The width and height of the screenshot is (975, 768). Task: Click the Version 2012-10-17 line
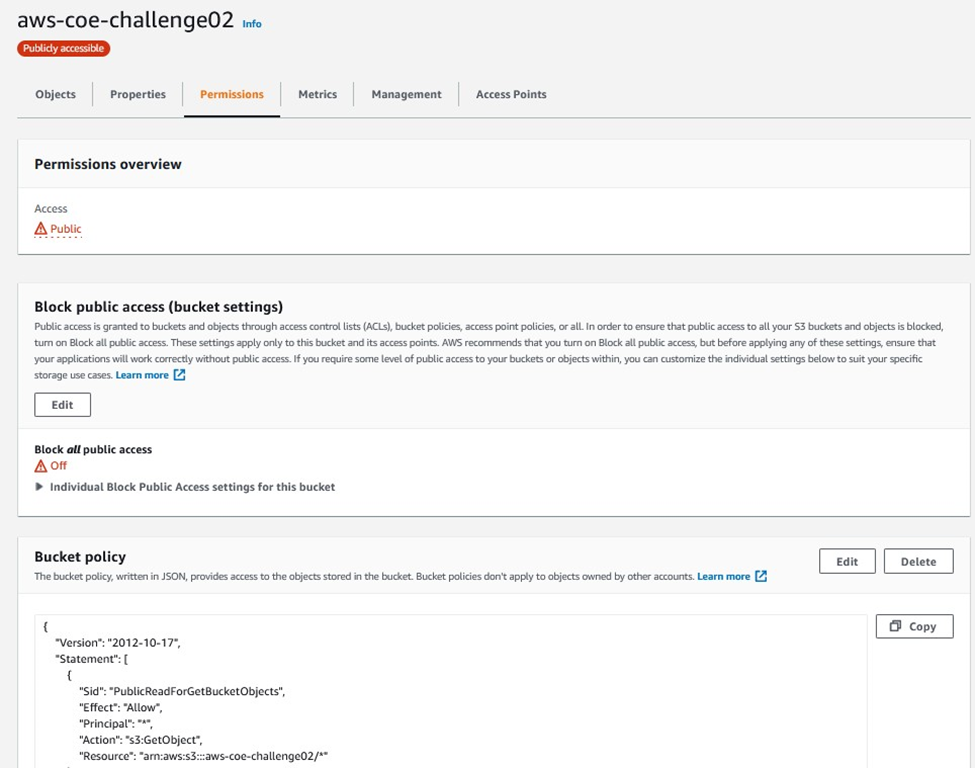click(x=118, y=643)
